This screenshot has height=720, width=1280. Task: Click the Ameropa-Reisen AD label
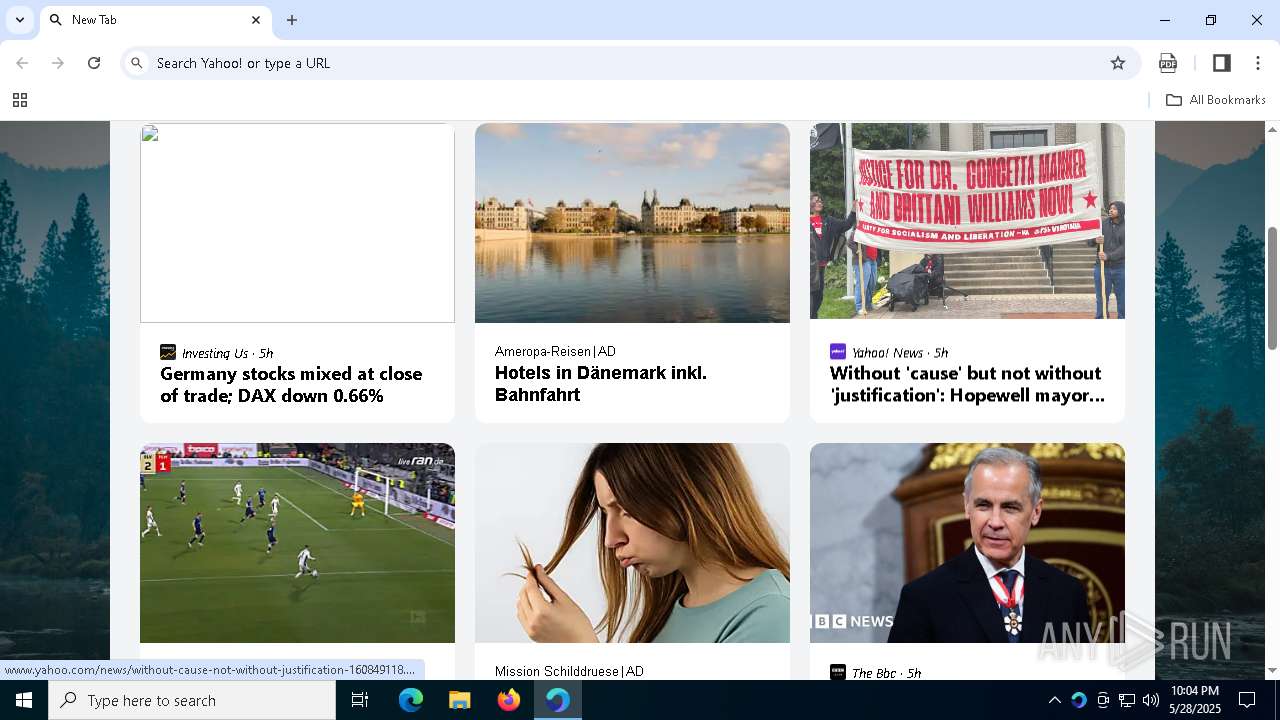click(555, 351)
